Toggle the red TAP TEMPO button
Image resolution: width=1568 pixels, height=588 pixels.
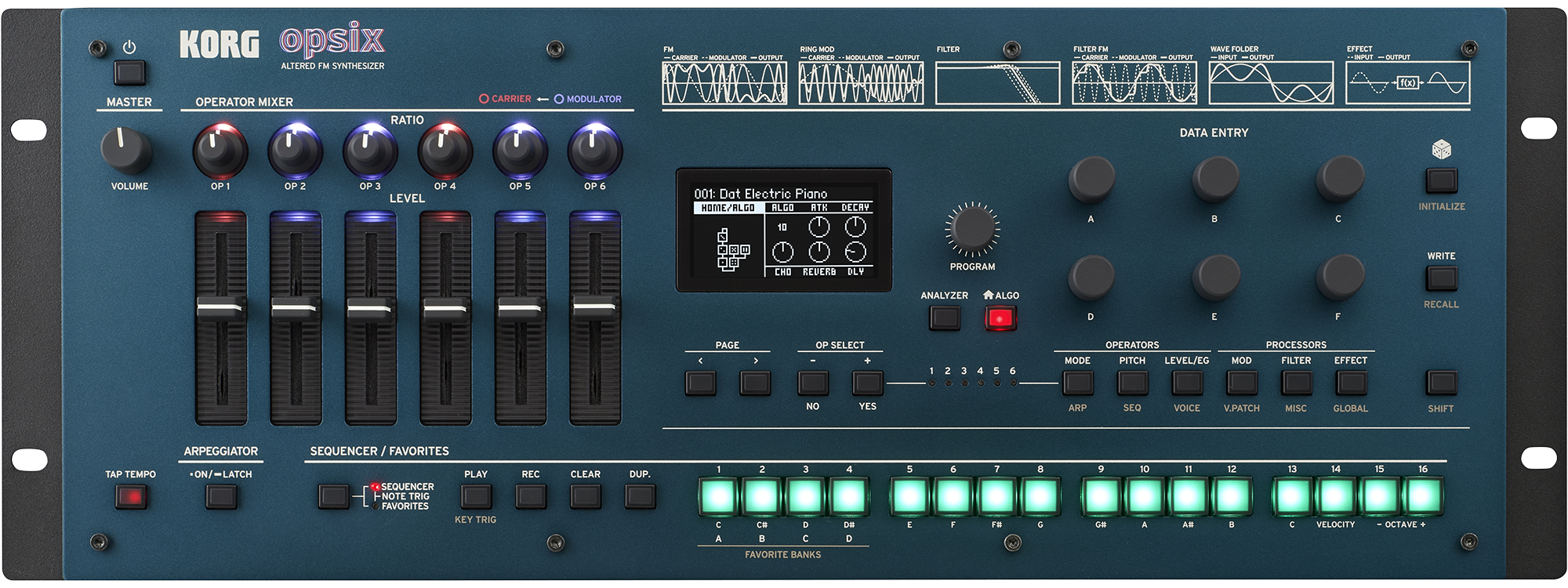pos(131,496)
